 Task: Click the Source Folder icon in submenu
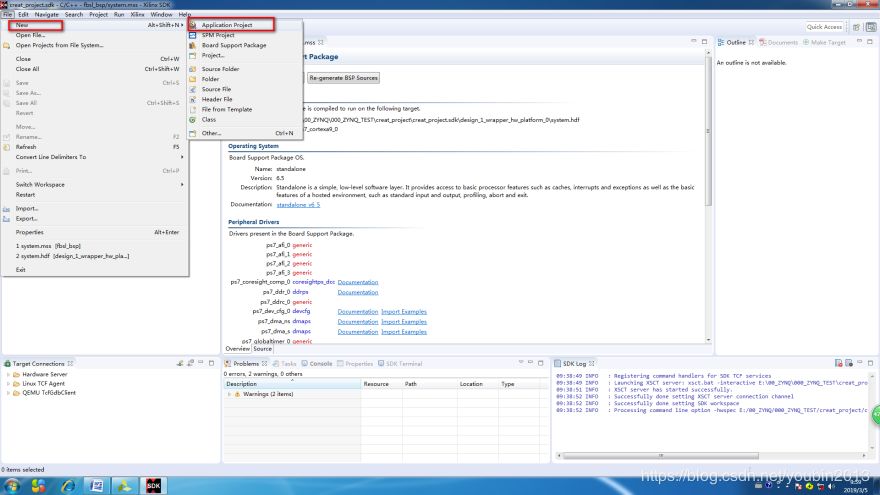pyautogui.click(x=192, y=68)
